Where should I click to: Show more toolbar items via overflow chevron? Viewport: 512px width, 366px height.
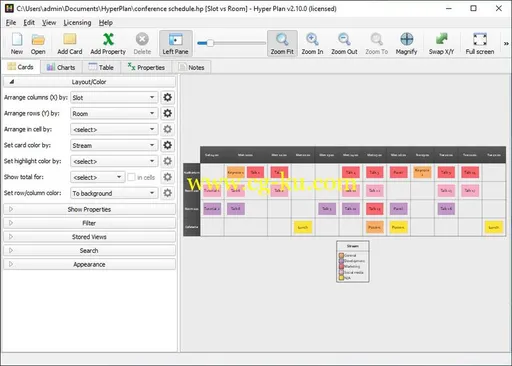click(x=506, y=43)
